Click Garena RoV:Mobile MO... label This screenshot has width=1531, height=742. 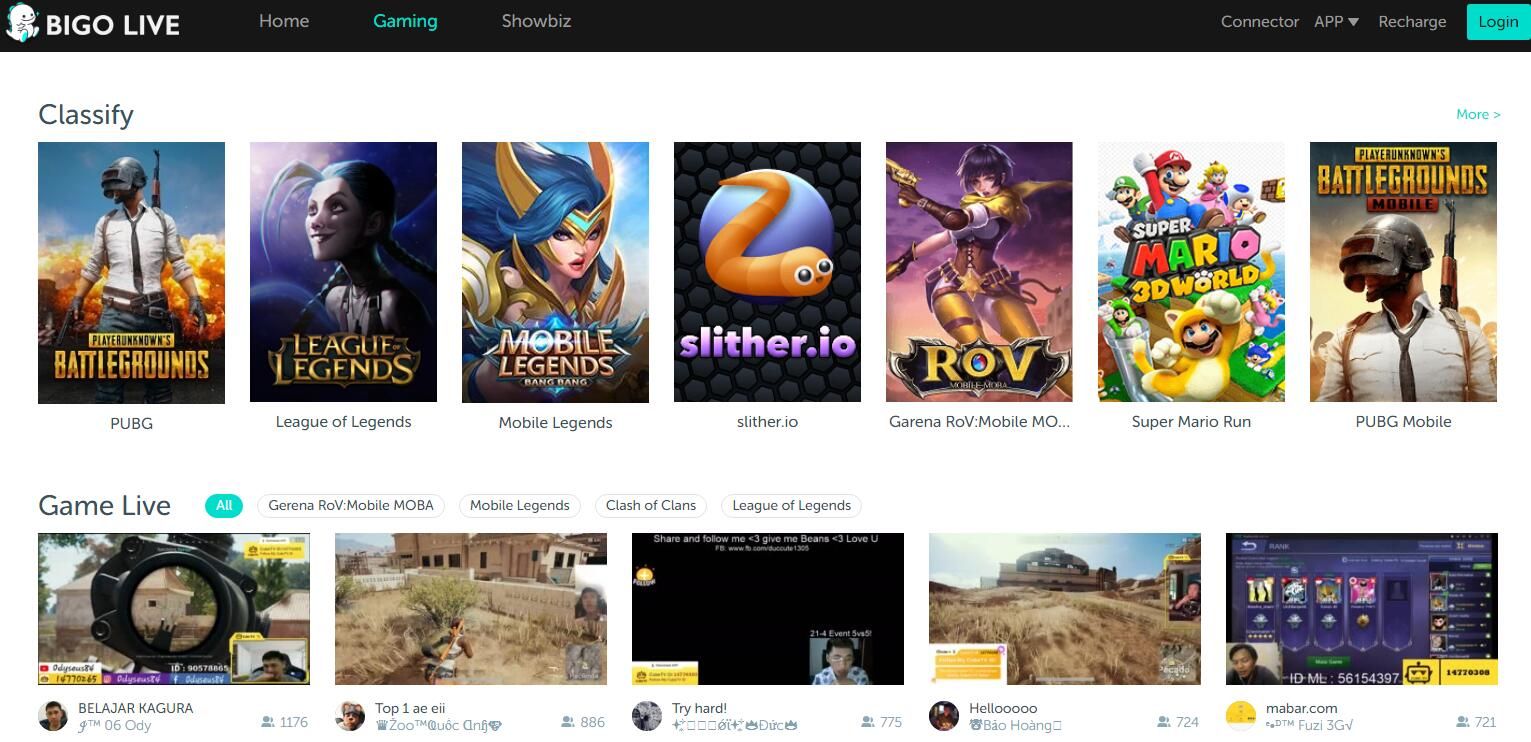click(979, 422)
